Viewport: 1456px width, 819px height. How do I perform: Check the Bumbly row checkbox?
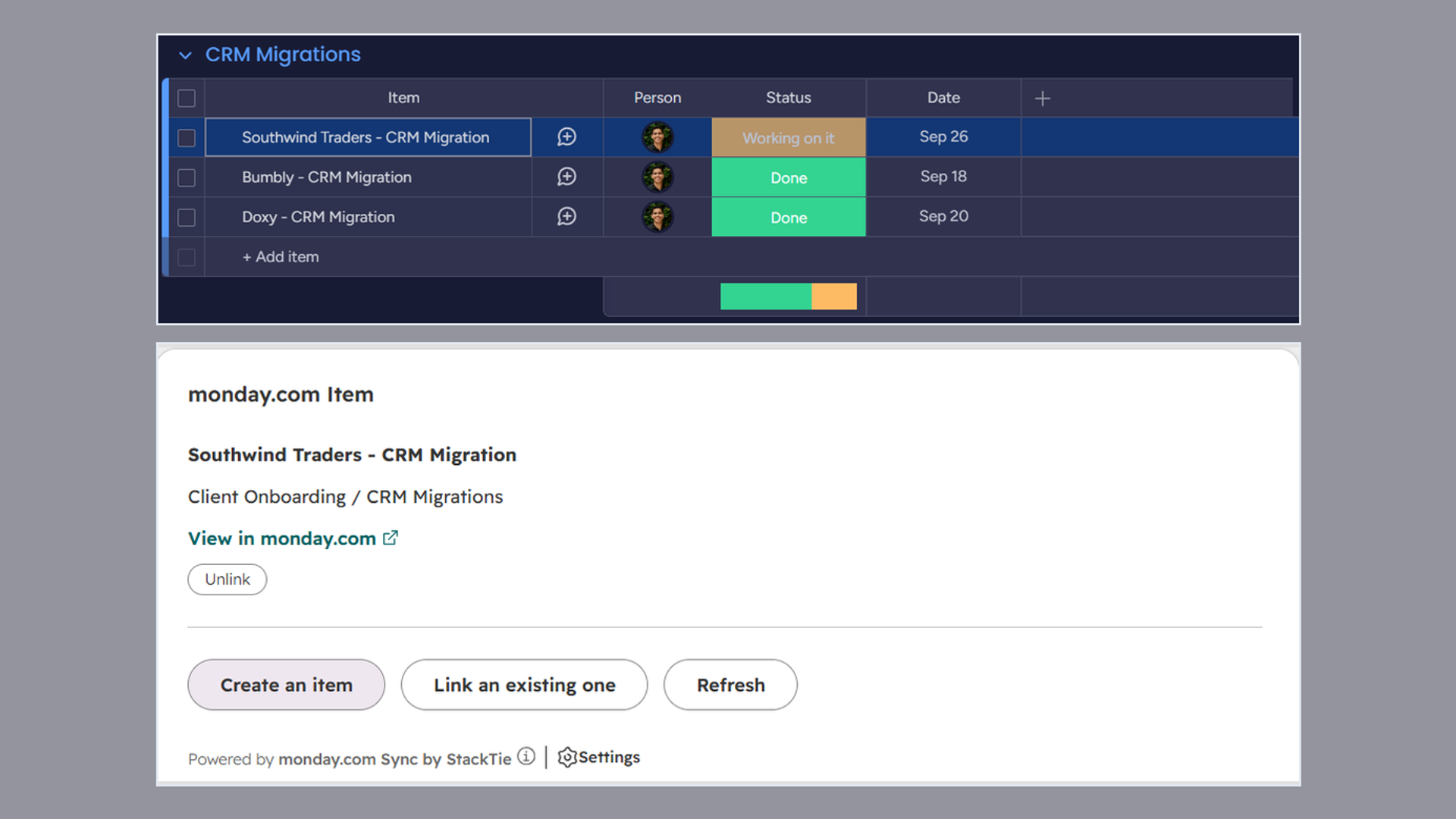pos(187,177)
